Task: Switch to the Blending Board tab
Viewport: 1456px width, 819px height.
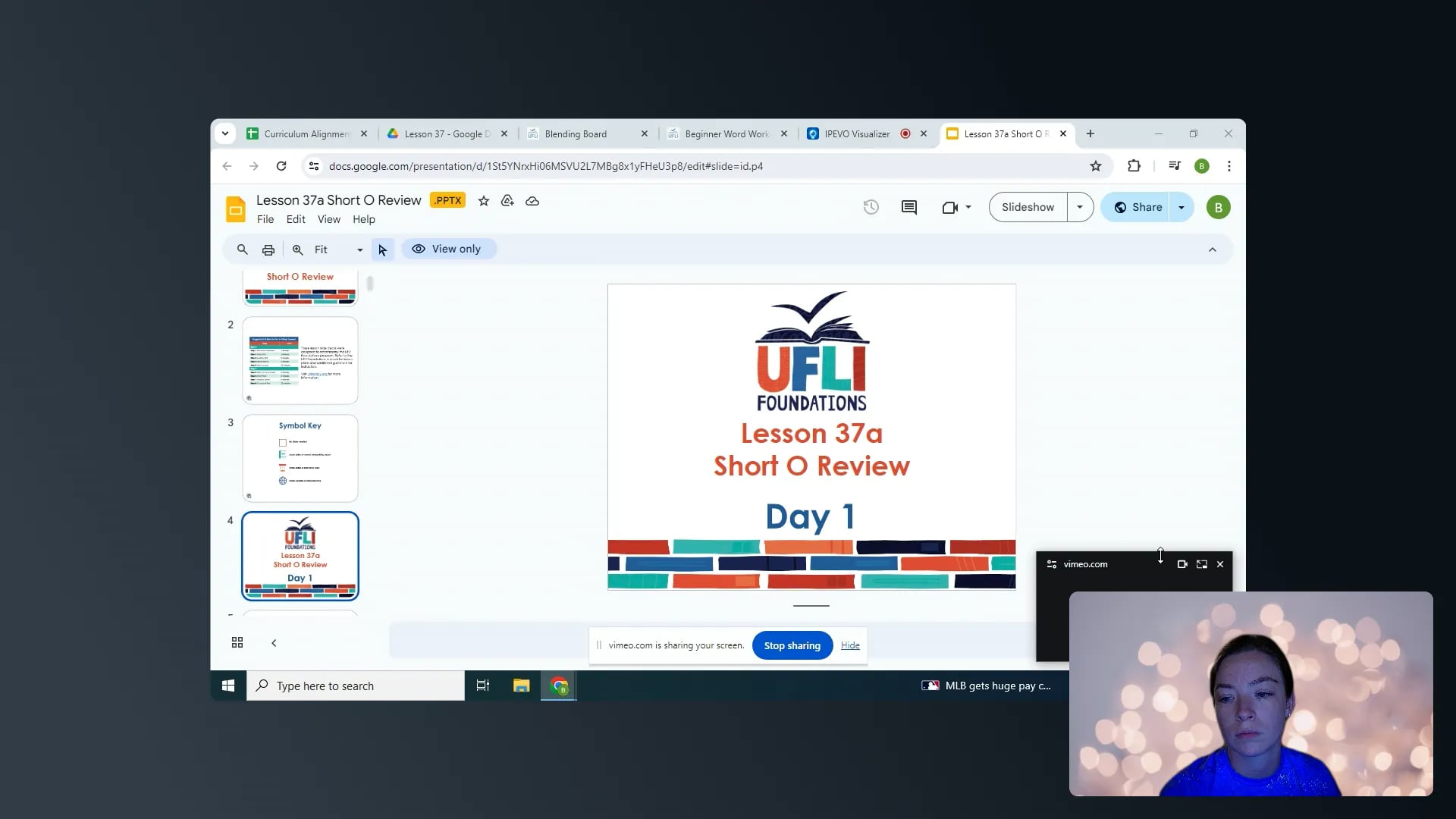Action: click(x=576, y=133)
